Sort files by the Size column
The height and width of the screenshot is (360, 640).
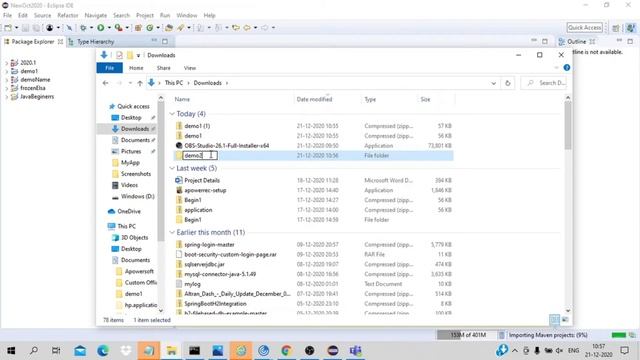coord(436,99)
